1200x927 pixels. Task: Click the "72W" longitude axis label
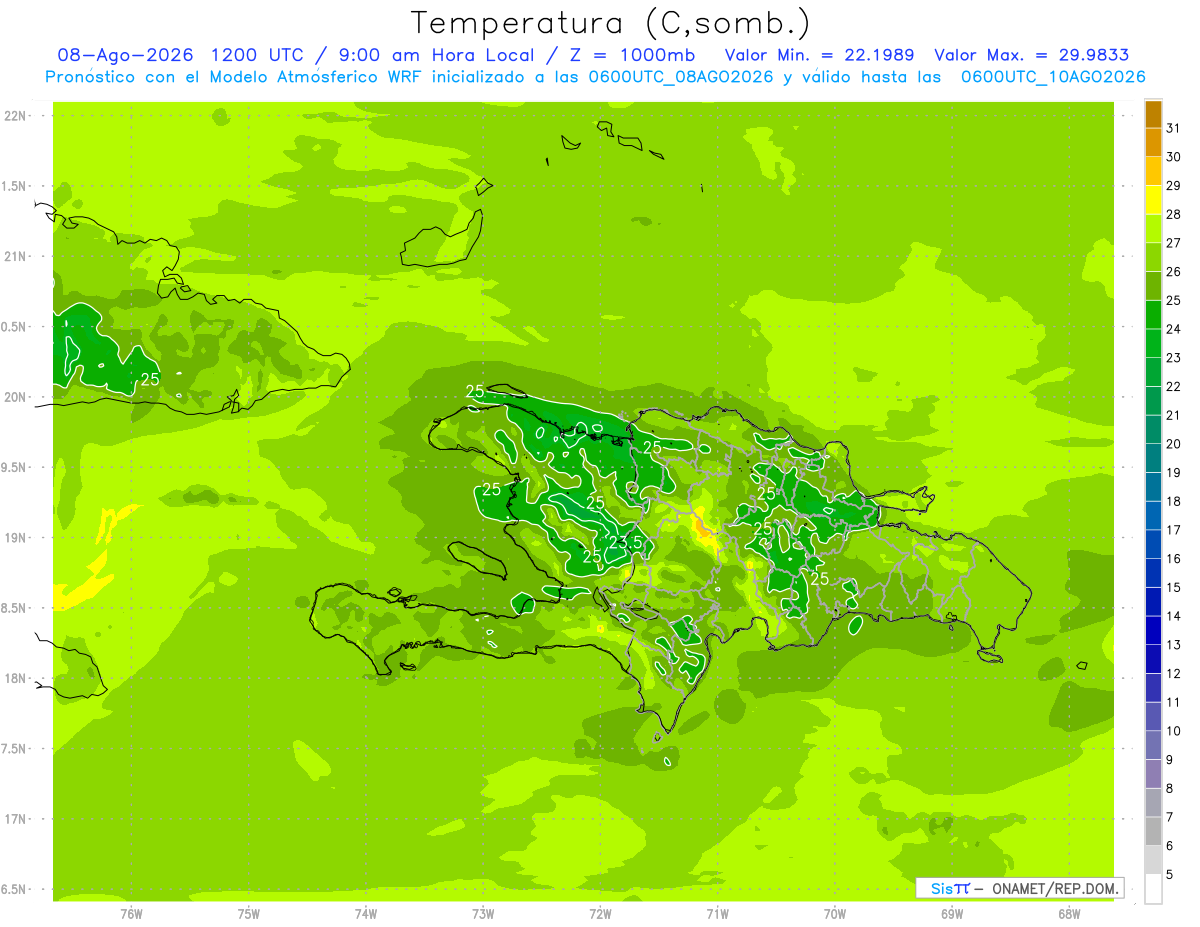pos(600,913)
